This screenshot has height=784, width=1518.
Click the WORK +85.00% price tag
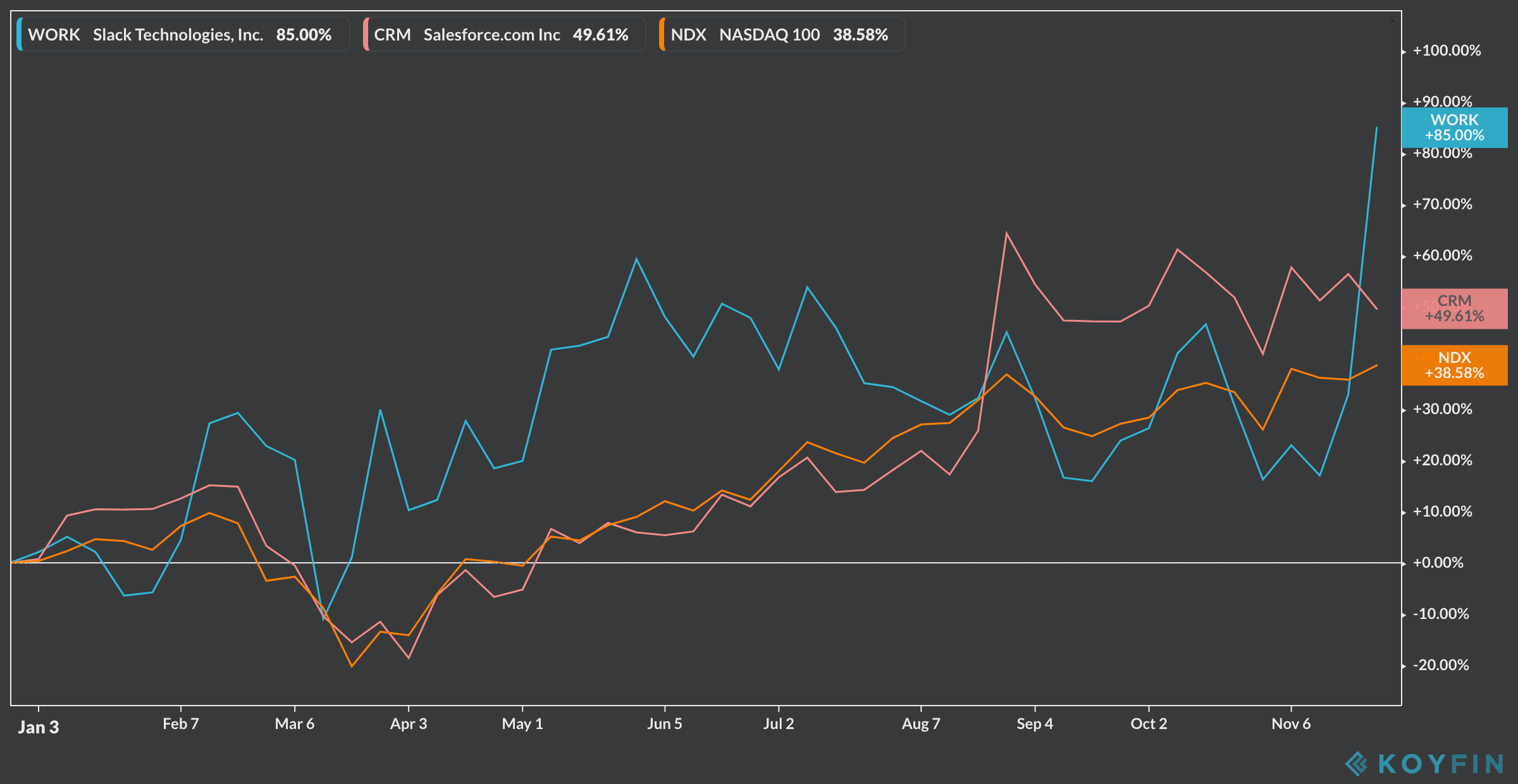(x=1455, y=128)
